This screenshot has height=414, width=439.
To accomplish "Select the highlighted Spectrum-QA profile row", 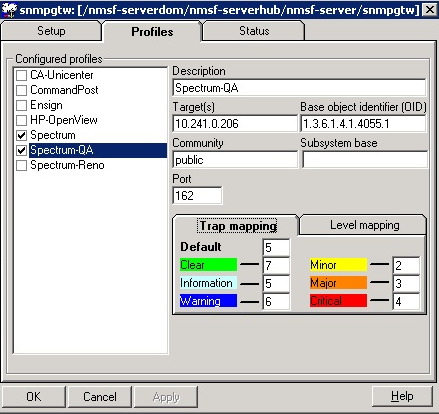I will [x=98, y=150].
